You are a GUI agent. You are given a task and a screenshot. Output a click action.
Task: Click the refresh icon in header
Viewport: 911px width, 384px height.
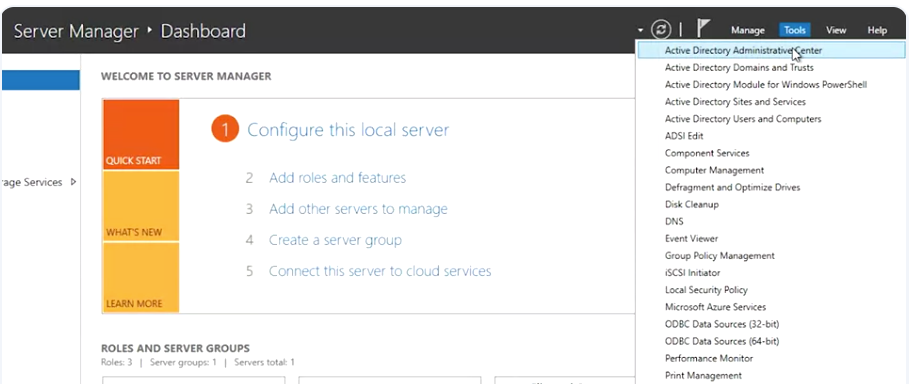661,29
